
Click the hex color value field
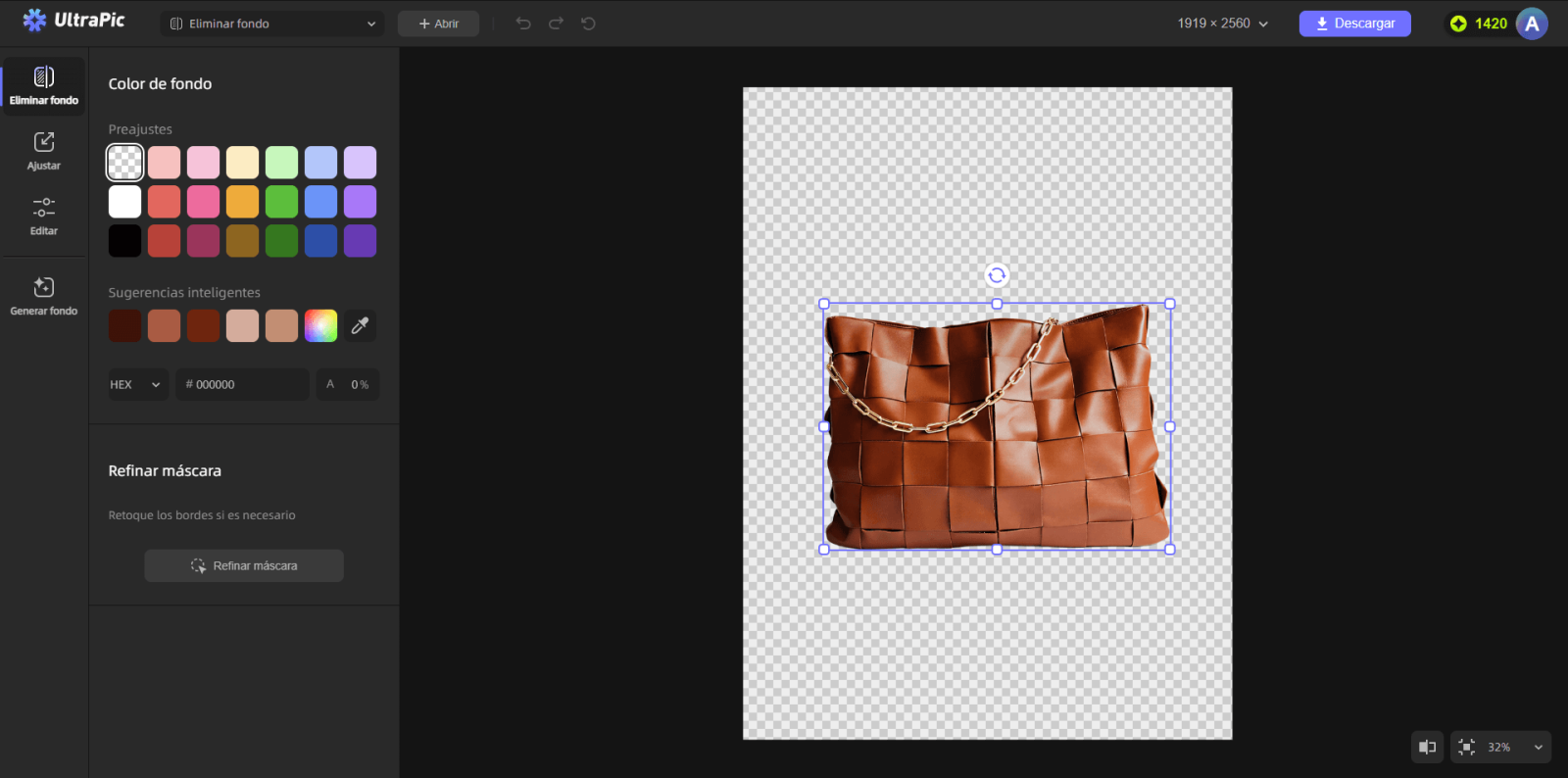(x=242, y=385)
